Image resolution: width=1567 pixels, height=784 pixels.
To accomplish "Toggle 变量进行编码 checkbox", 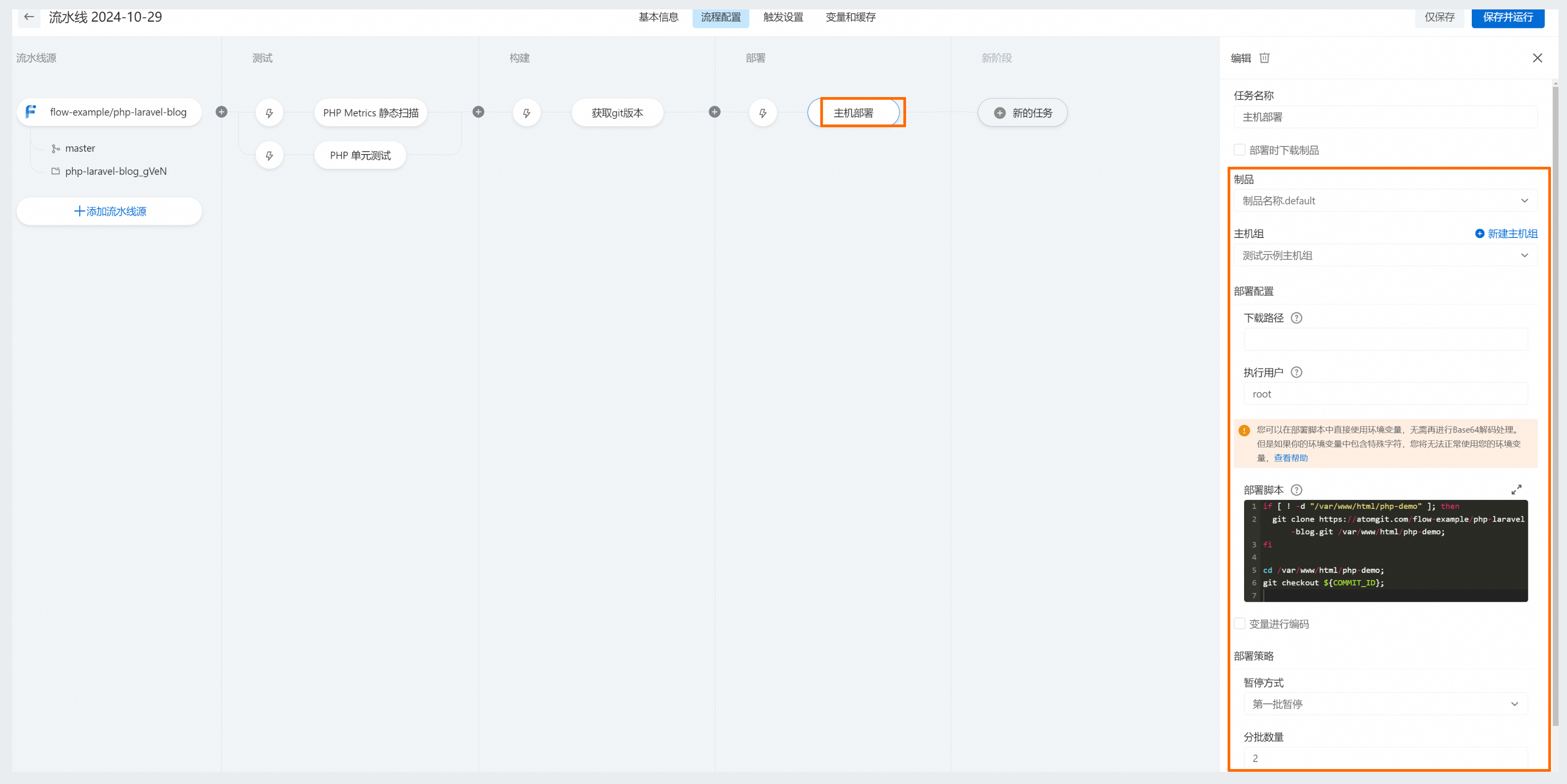I will click(x=1239, y=623).
